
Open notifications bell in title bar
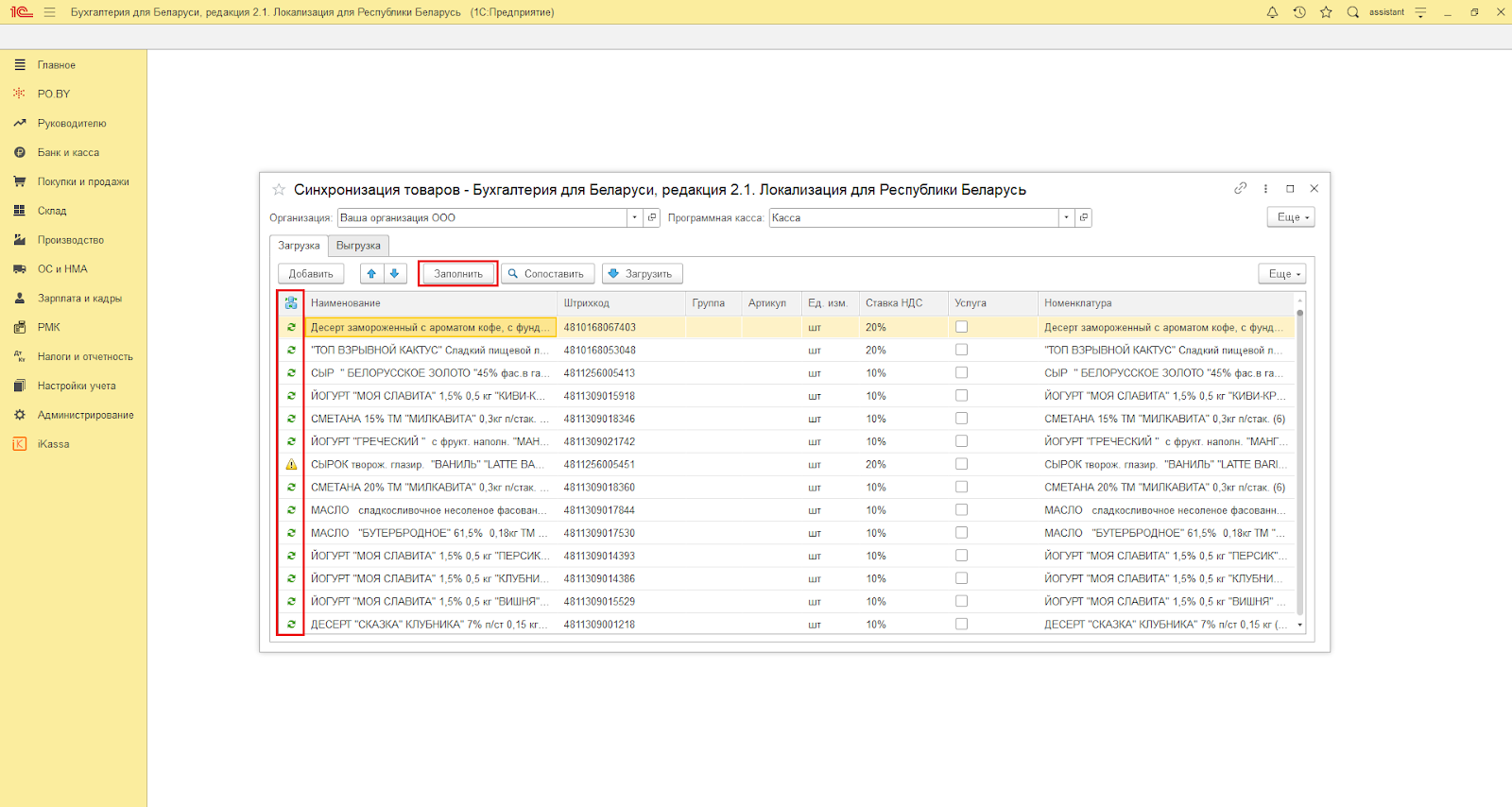[1272, 12]
